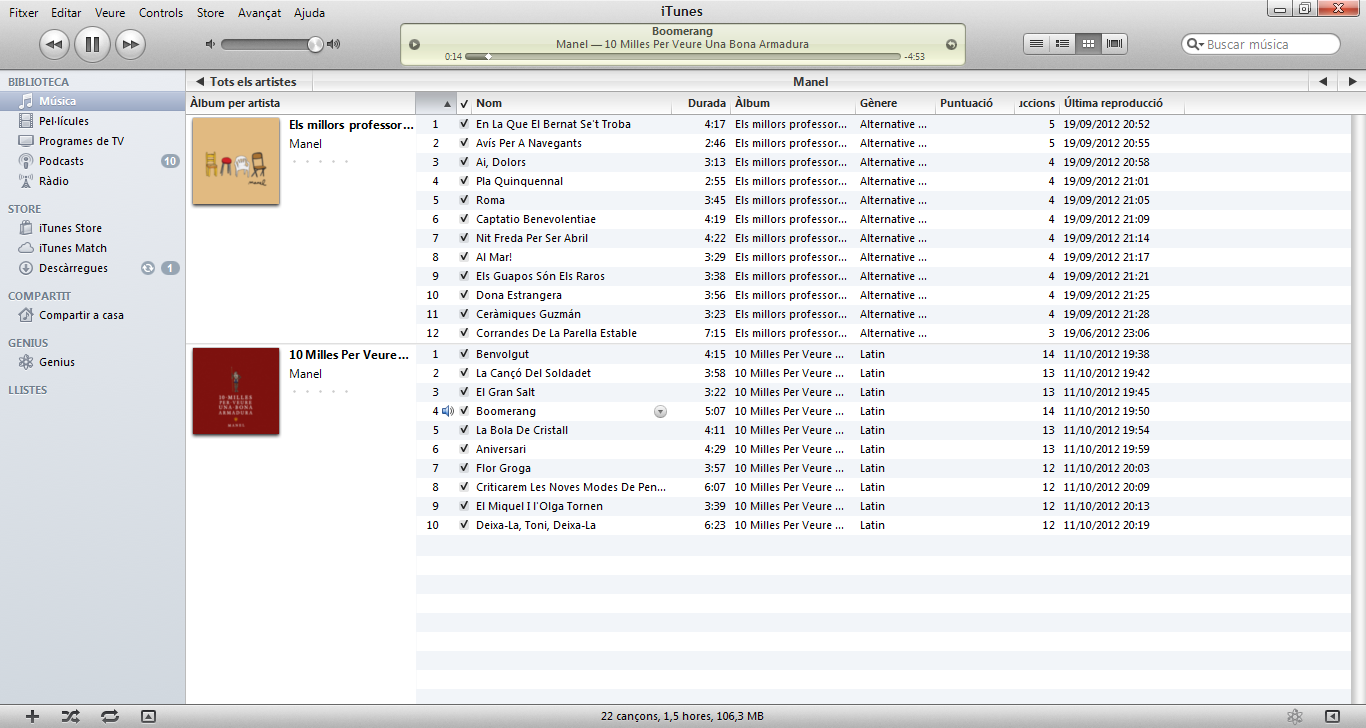Switch to Cover Flow view
The image size is (1366, 728).
1114,44
